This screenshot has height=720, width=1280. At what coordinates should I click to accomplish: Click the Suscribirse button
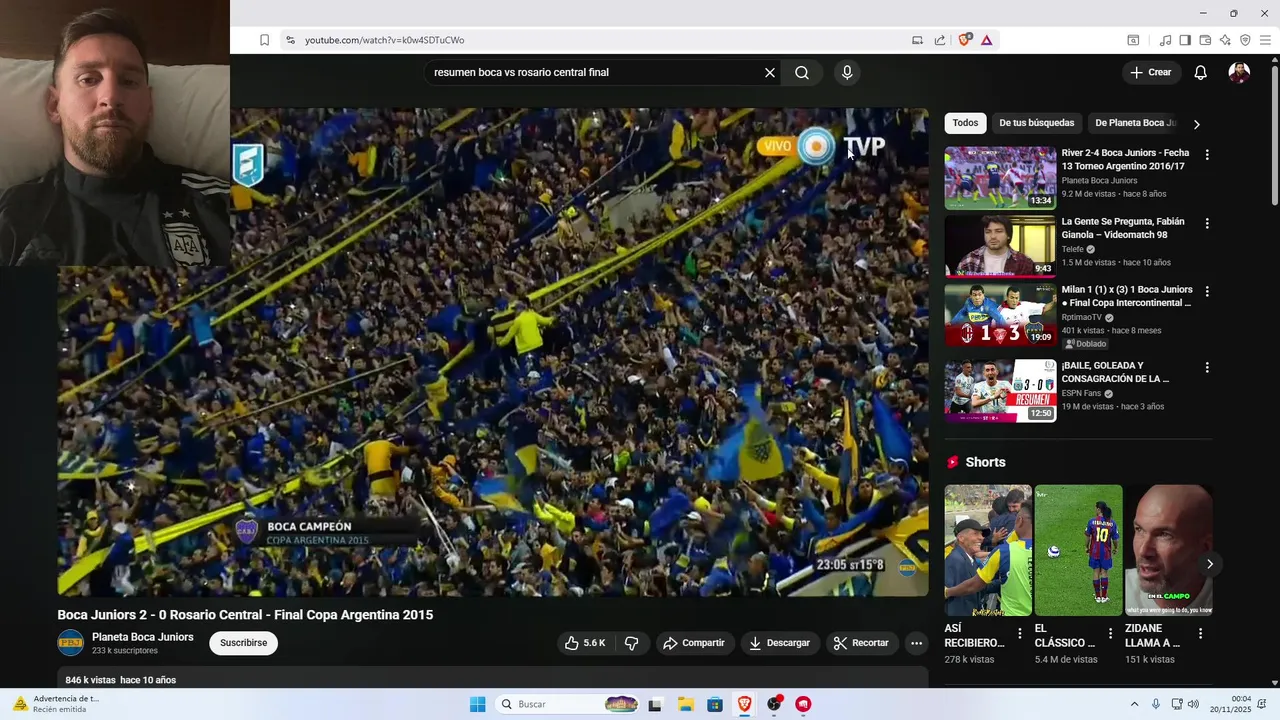click(x=244, y=643)
